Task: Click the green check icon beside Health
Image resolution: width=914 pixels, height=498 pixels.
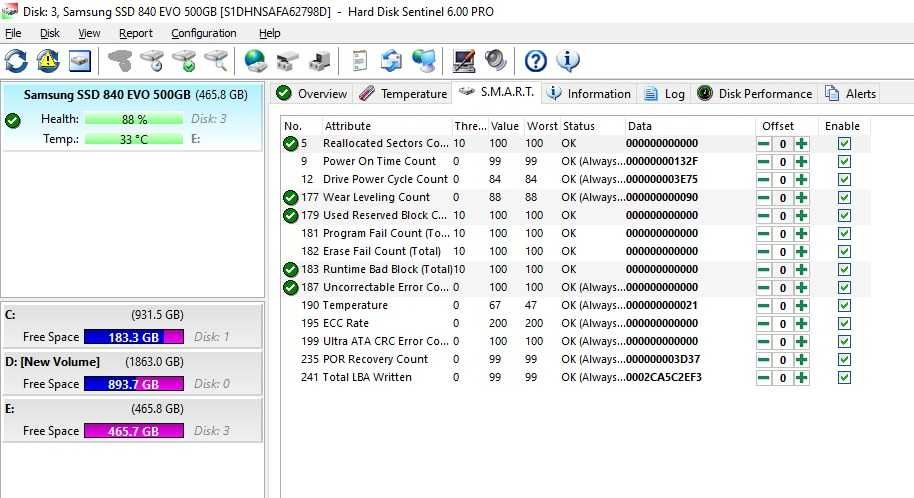Action: point(13,121)
